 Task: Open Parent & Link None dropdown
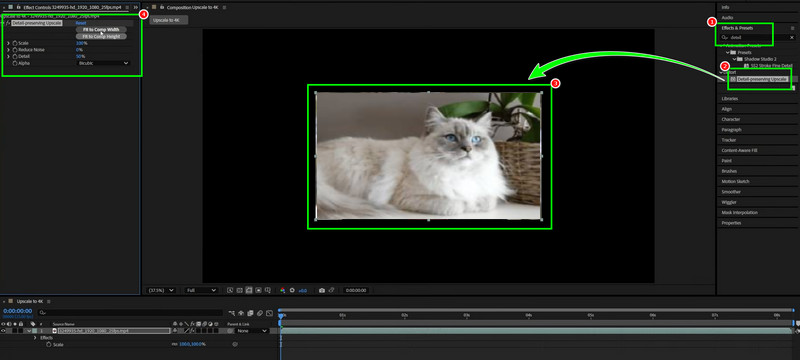(x=252, y=330)
